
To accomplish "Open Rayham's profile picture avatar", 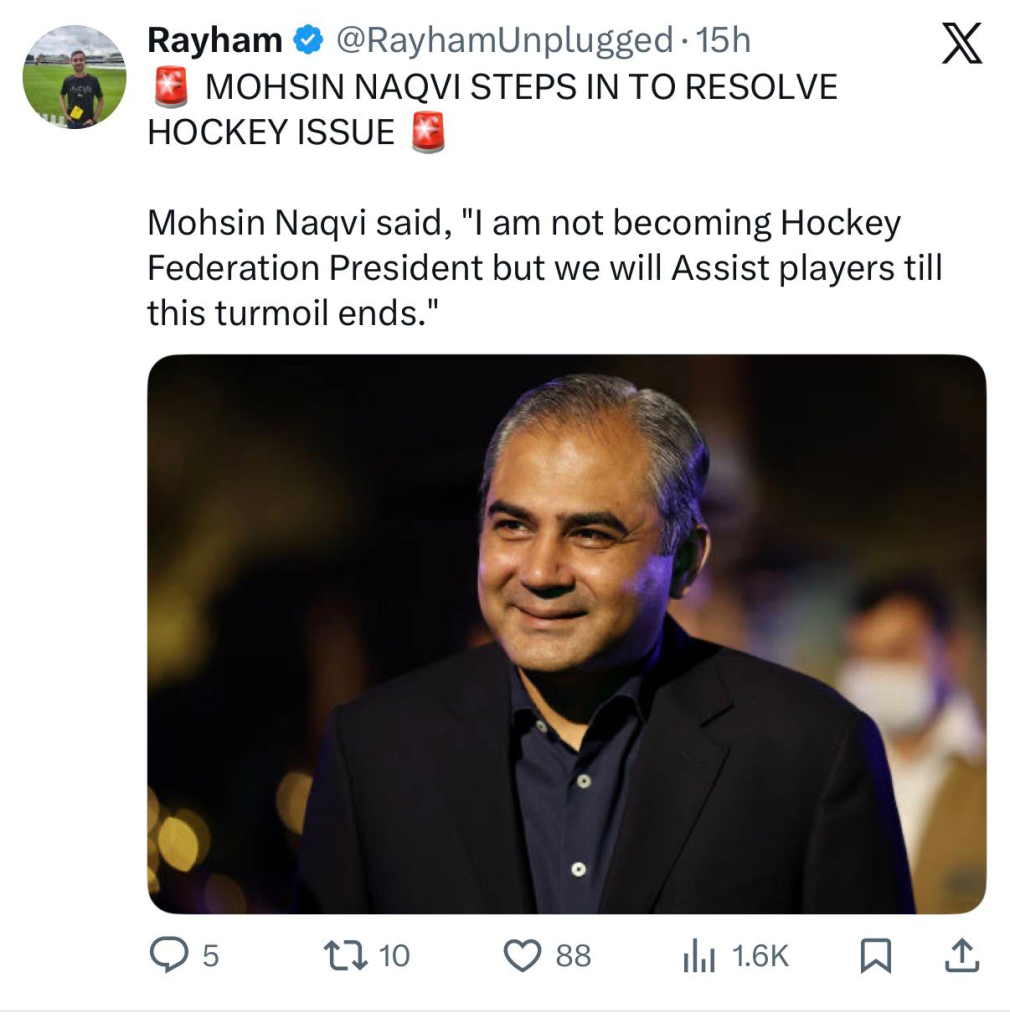I will tap(75, 76).
